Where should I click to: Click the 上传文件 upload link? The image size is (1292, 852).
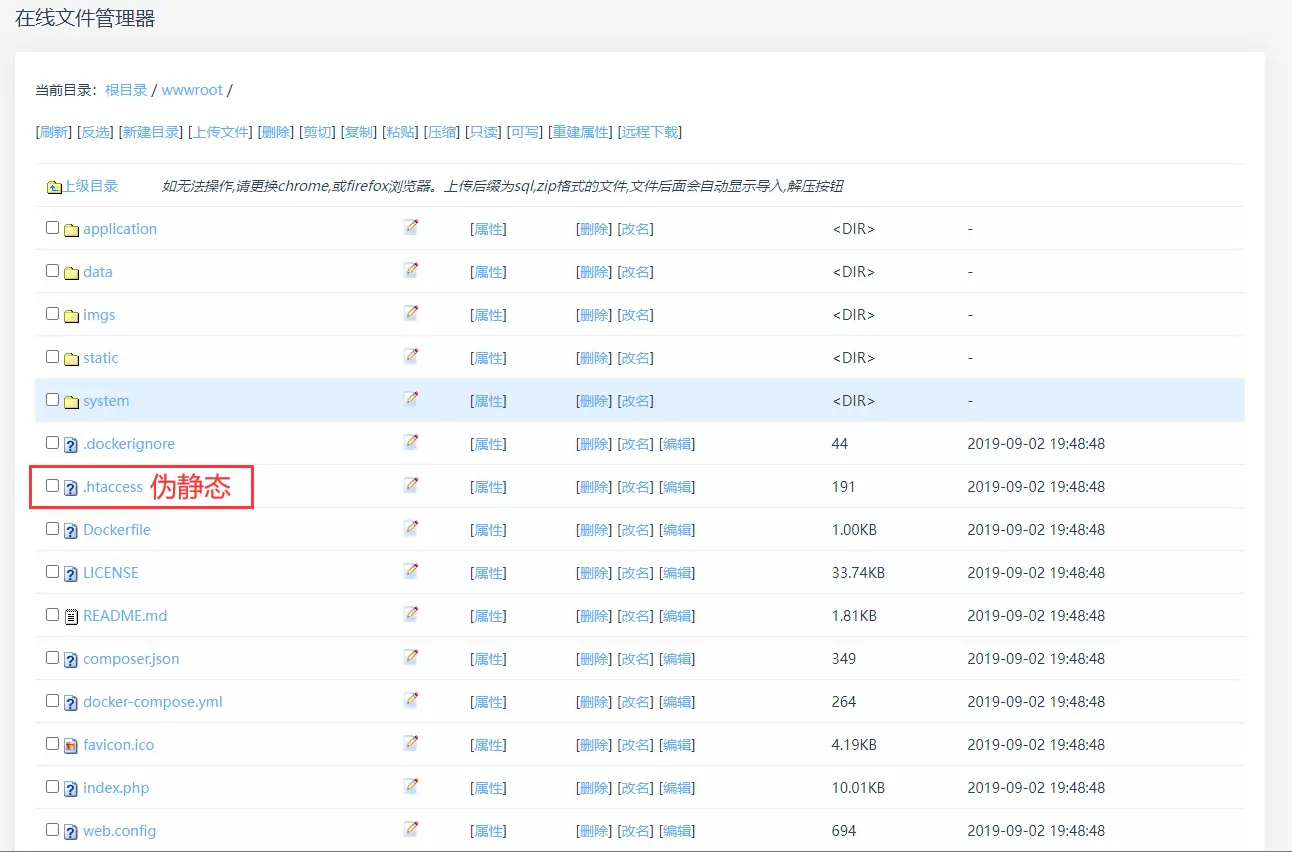[222, 131]
